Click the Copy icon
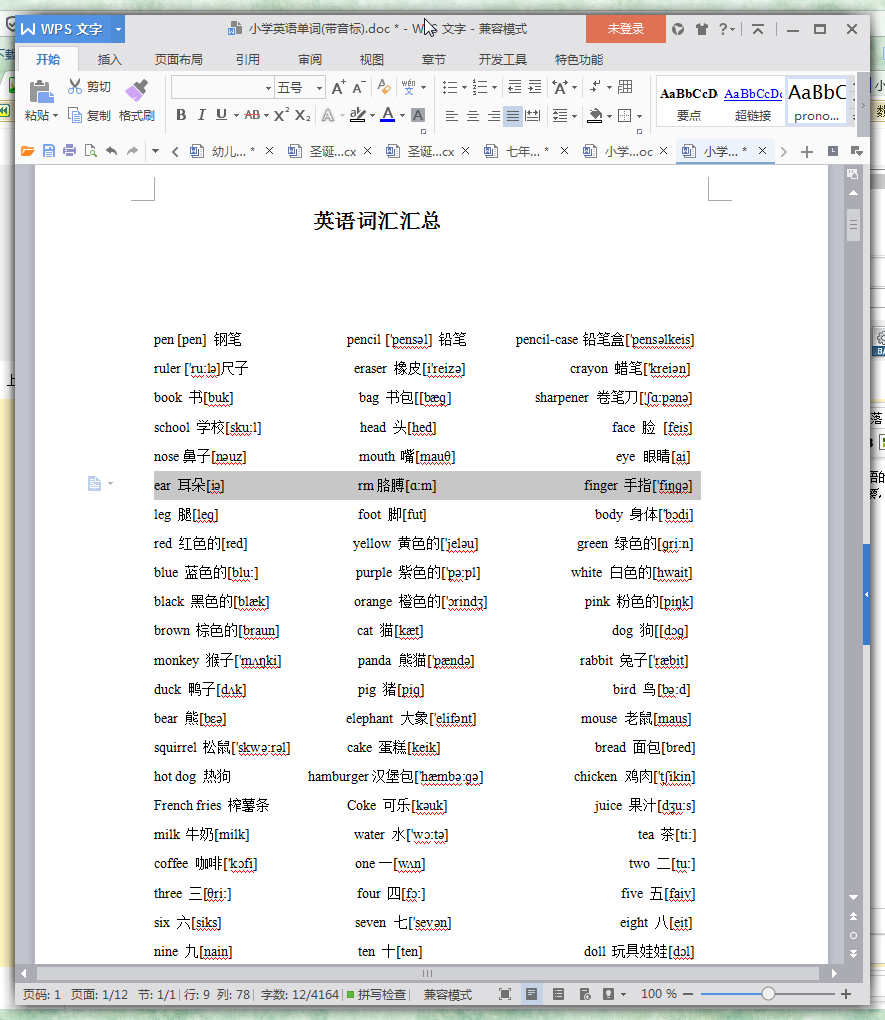 tap(75, 115)
